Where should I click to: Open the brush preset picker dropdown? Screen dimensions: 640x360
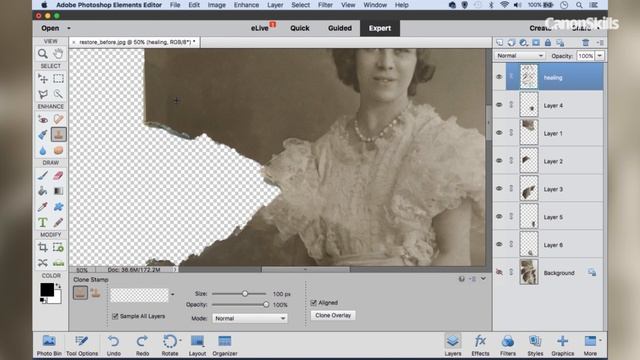click(x=173, y=294)
